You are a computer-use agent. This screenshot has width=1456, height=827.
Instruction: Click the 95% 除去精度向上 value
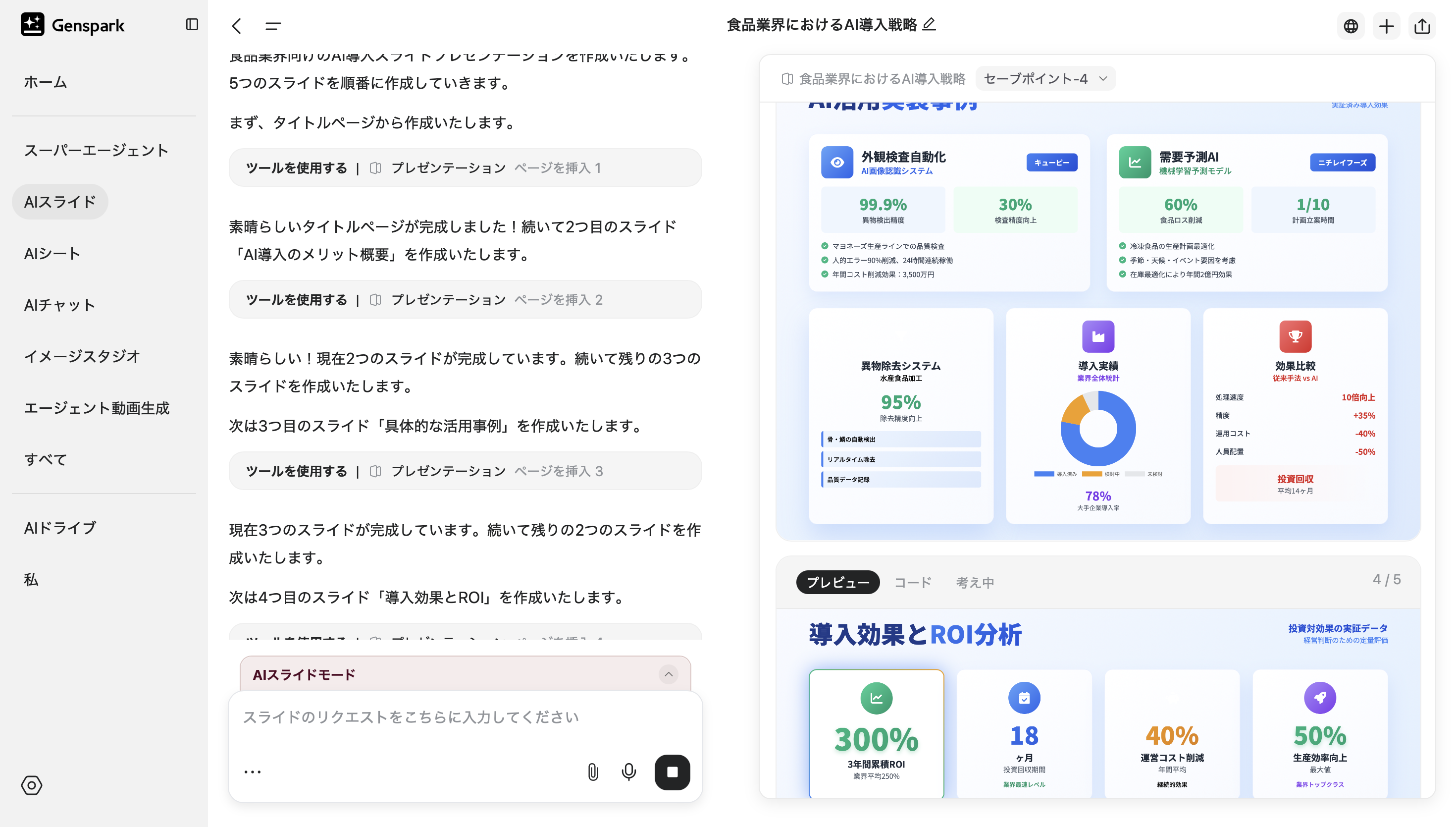pos(900,402)
